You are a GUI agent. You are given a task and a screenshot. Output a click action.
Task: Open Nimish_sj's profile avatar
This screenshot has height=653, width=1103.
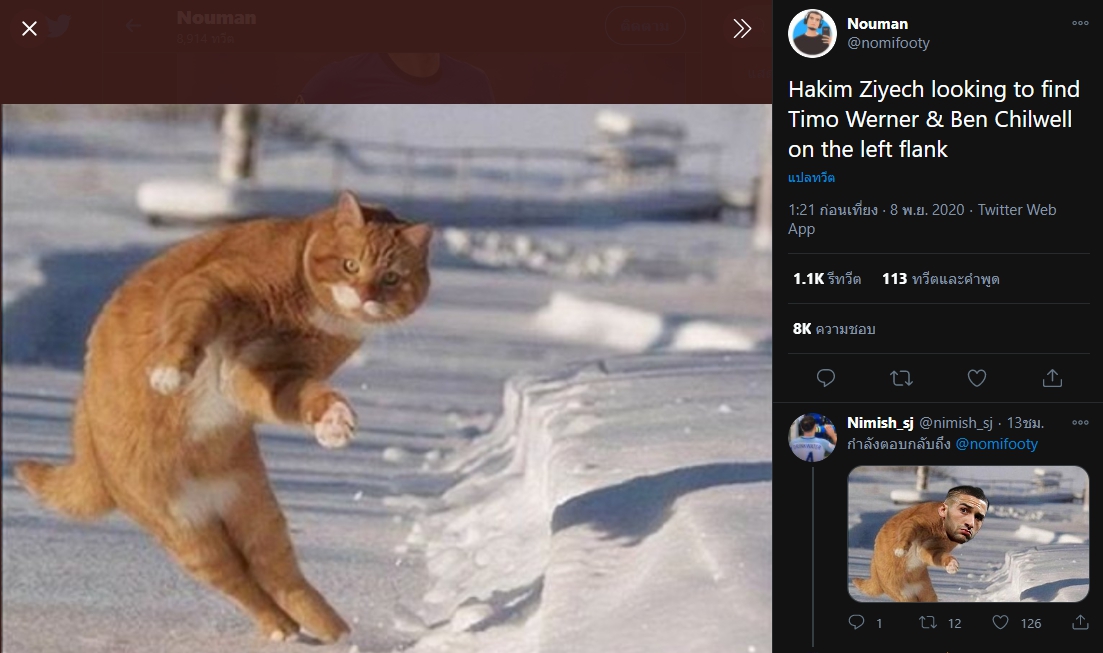[x=812, y=437]
